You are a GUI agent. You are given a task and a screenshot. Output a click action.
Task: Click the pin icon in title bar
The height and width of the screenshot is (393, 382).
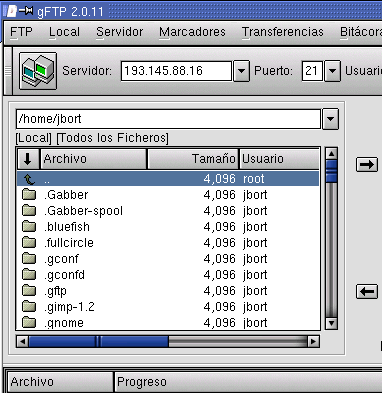pos(26,11)
